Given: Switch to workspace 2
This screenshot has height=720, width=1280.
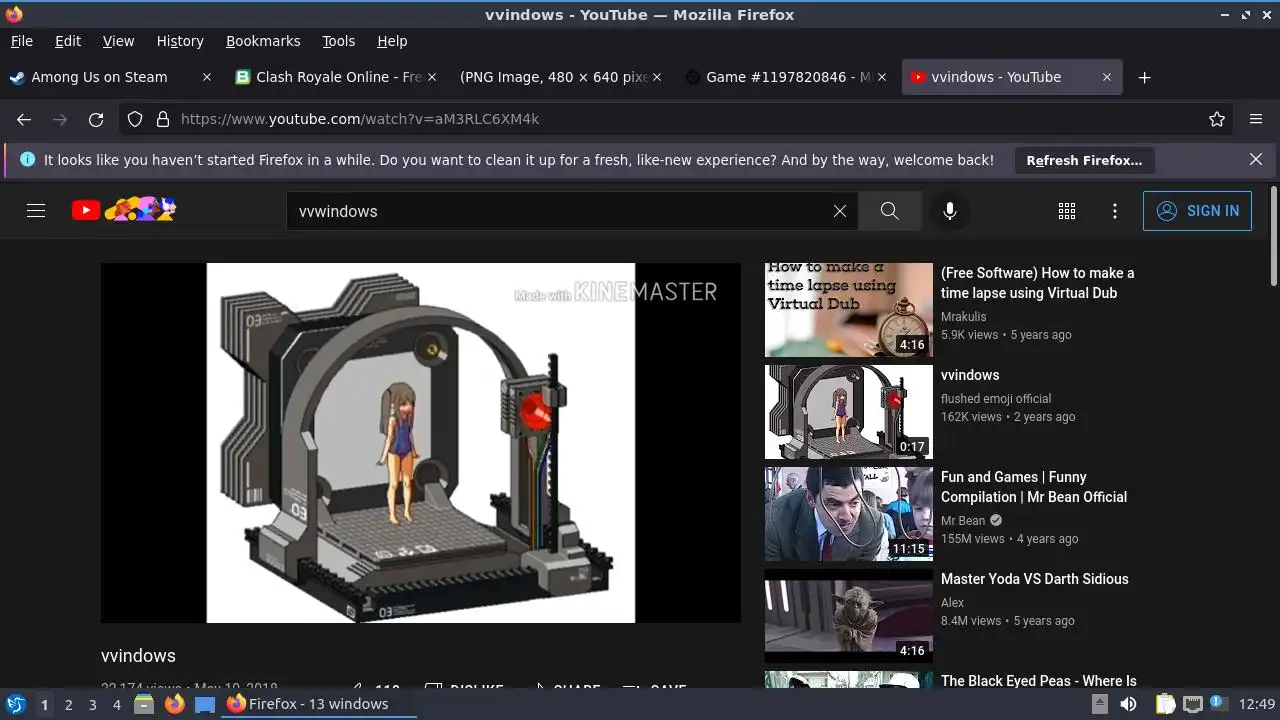Looking at the screenshot, I should (68, 704).
